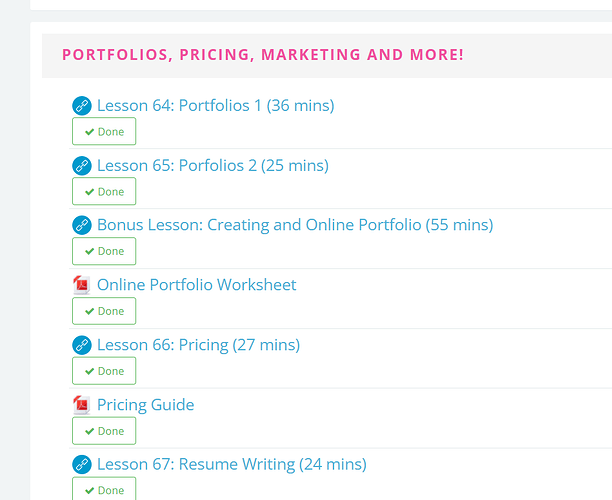Toggle Done under Online Portfolio Worksheet
Image resolution: width=612 pixels, height=500 pixels.
pyautogui.click(x=104, y=311)
